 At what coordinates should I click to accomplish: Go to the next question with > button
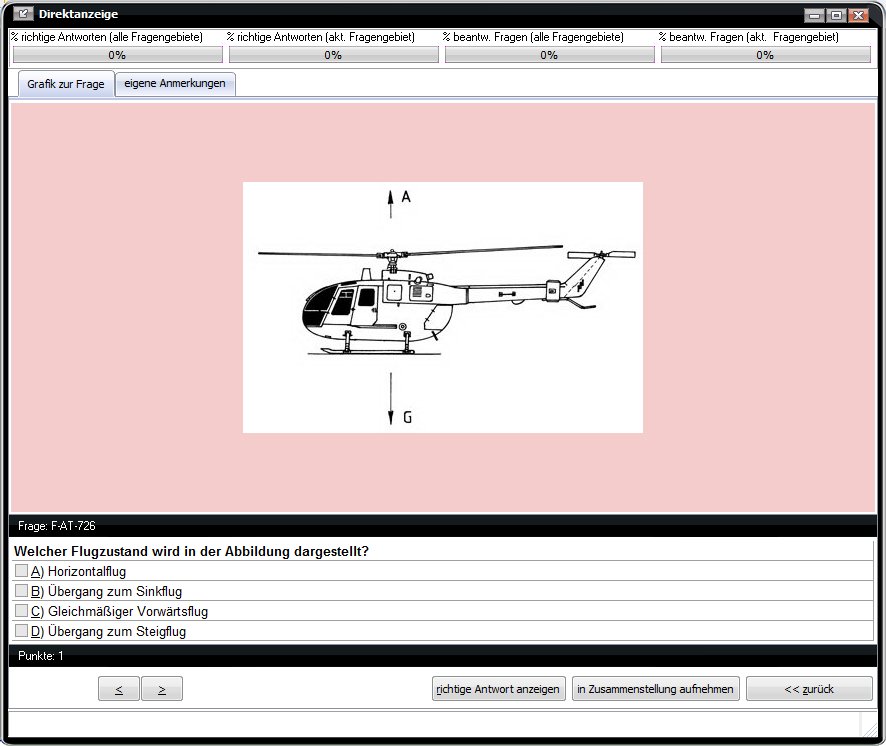[x=162, y=688]
